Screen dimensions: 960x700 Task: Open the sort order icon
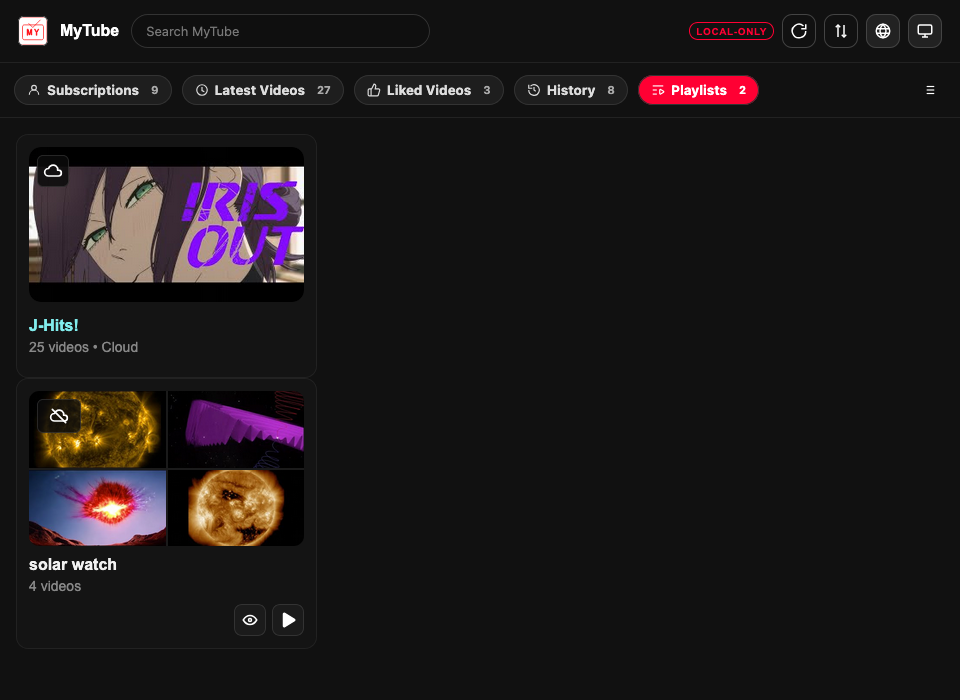tap(841, 31)
